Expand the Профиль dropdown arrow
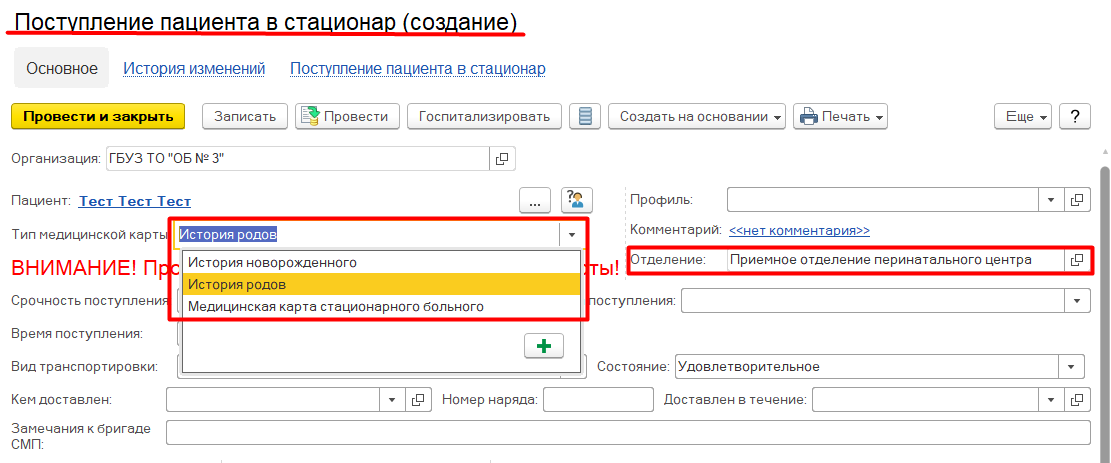This screenshot has width=1111, height=463. point(1051,200)
